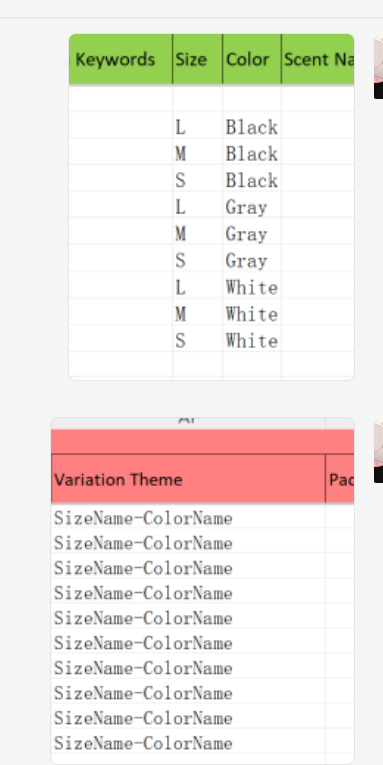The height and width of the screenshot is (765, 383).
Task: Open the sender avatar beside the Size table
Action: [x=378, y=64]
